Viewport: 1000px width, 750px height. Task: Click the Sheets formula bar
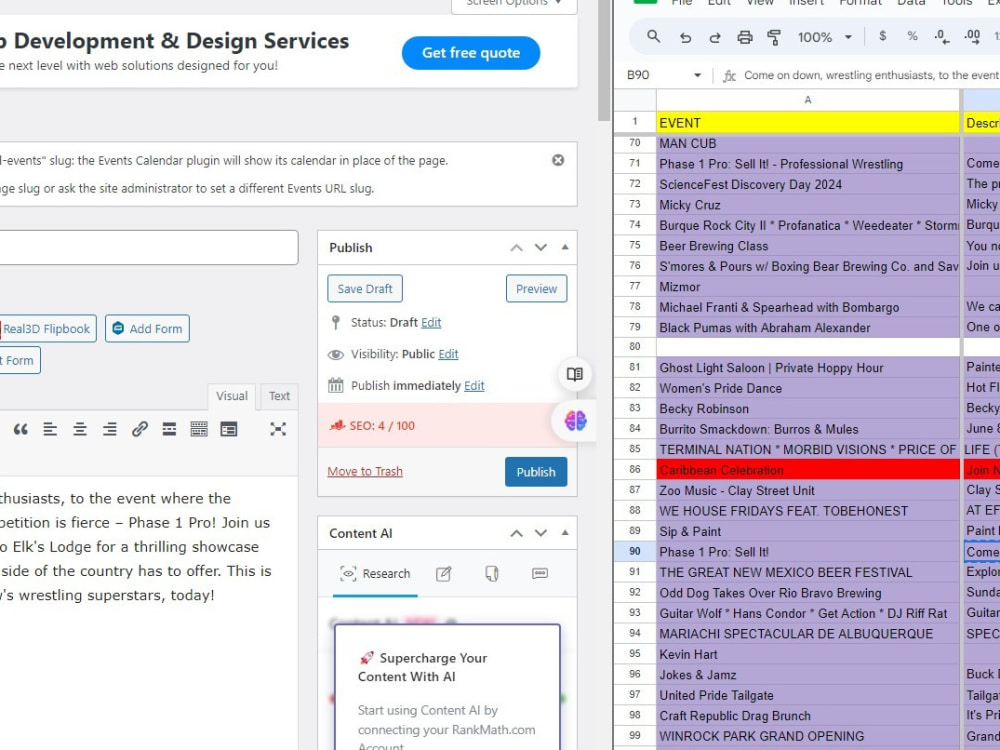(871, 75)
